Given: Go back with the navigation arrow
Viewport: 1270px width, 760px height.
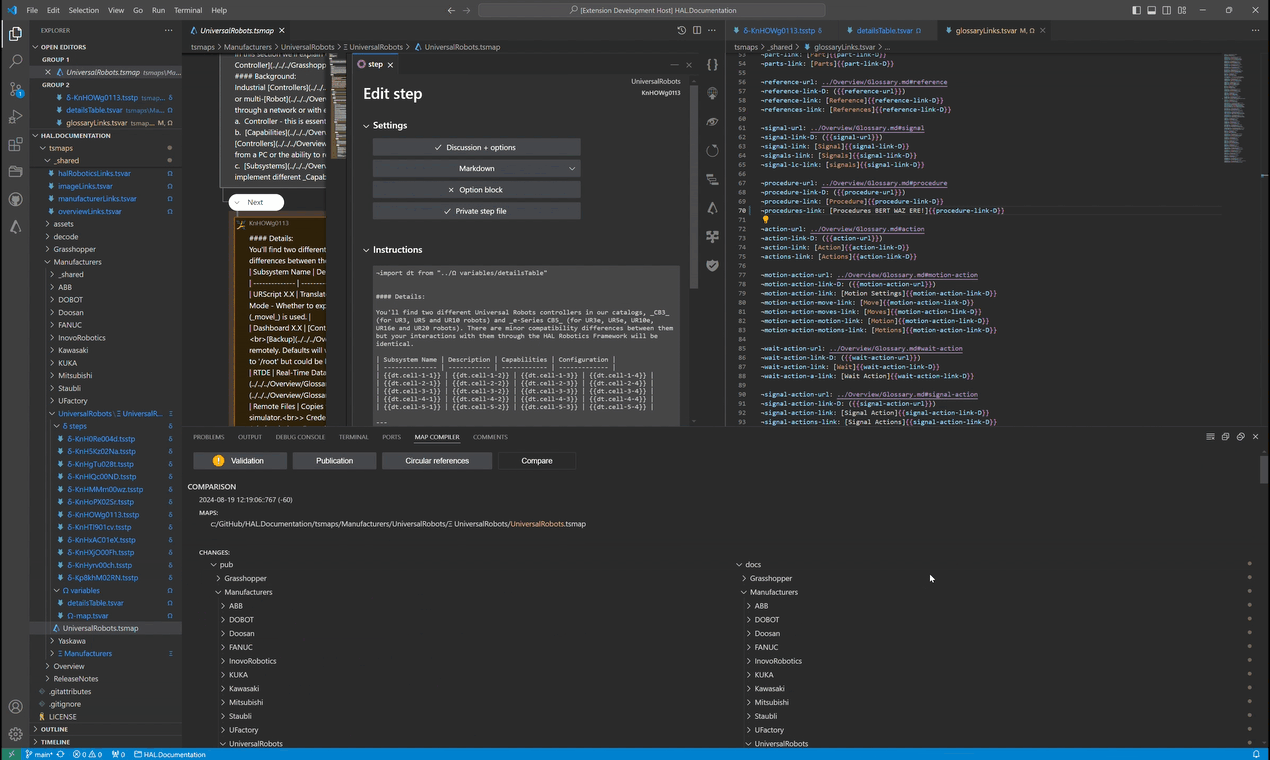Looking at the screenshot, I should pyautogui.click(x=451, y=10).
